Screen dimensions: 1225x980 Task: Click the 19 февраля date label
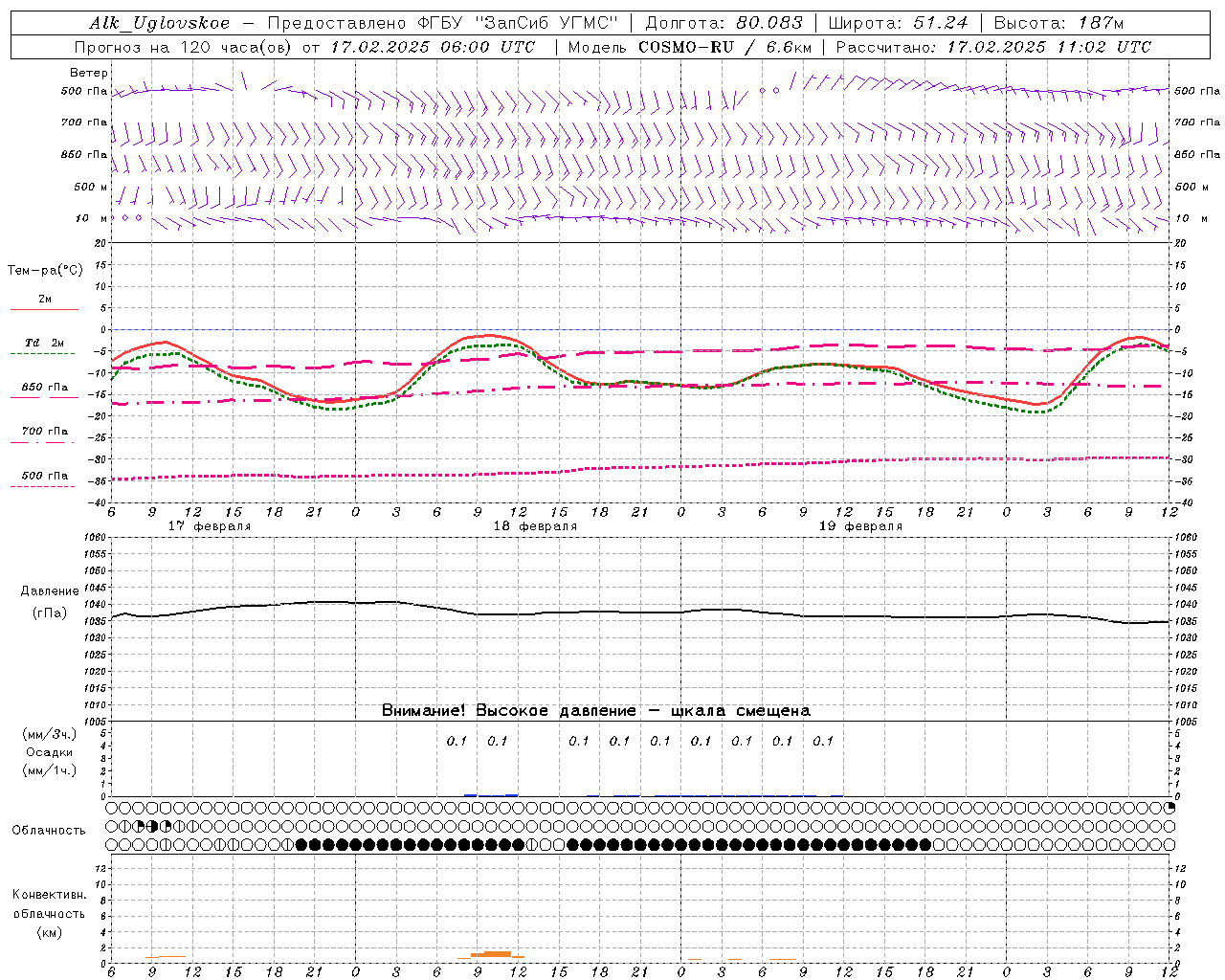860,526
